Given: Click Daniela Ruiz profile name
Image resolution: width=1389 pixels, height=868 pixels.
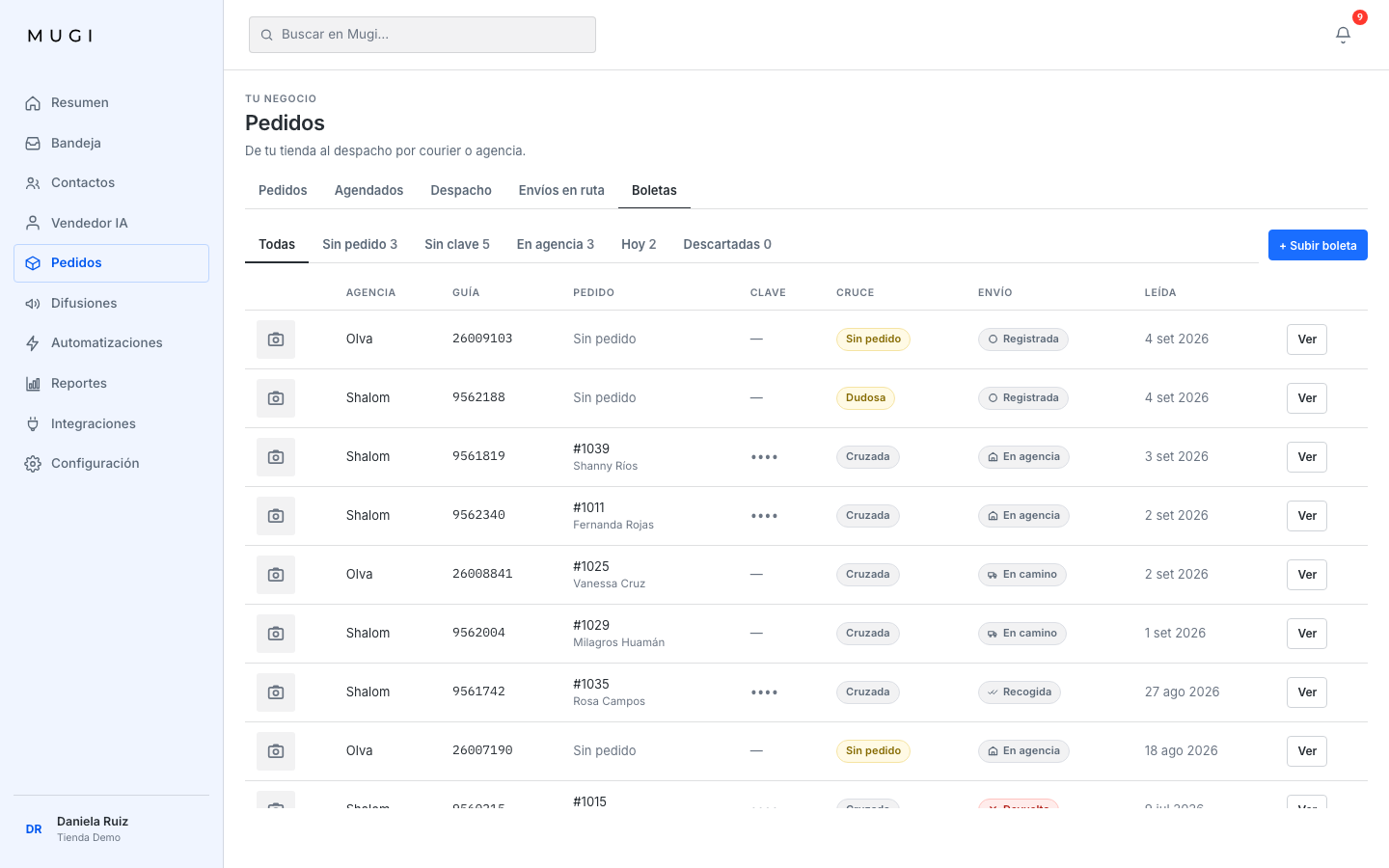Looking at the screenshot, I should (93, 822).
